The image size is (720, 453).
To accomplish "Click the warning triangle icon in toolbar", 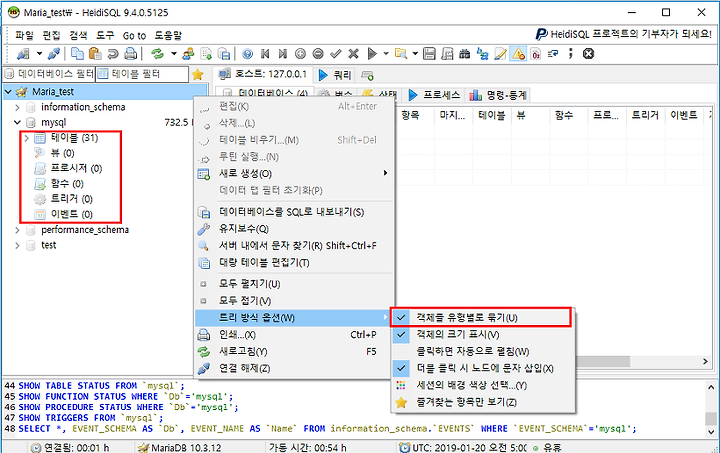I will pos(518,54).
